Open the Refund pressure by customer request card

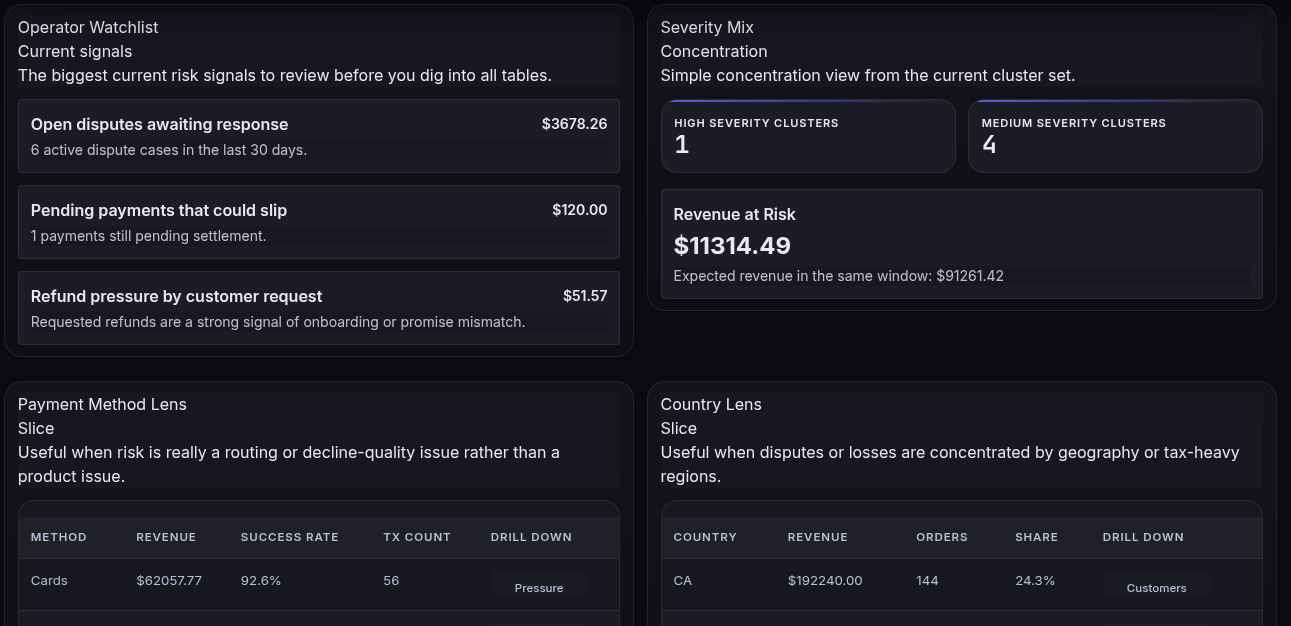click(x=319, y=308)
